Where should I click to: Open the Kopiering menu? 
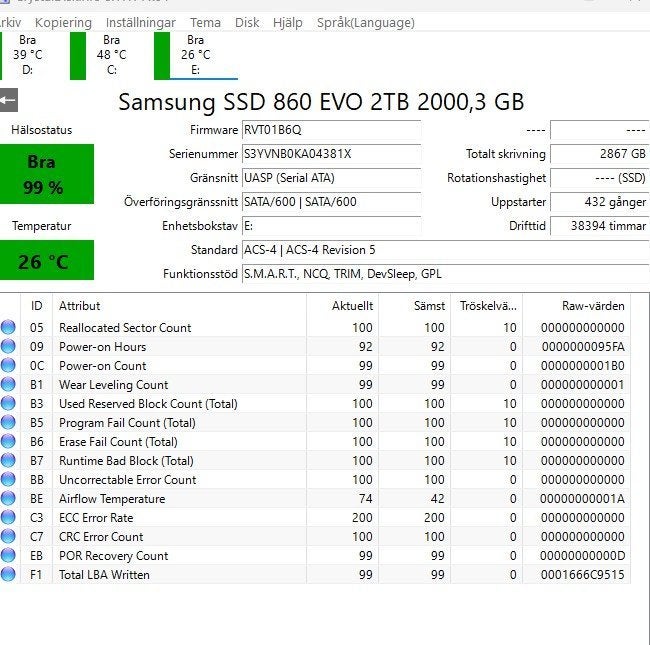[63, 23]
